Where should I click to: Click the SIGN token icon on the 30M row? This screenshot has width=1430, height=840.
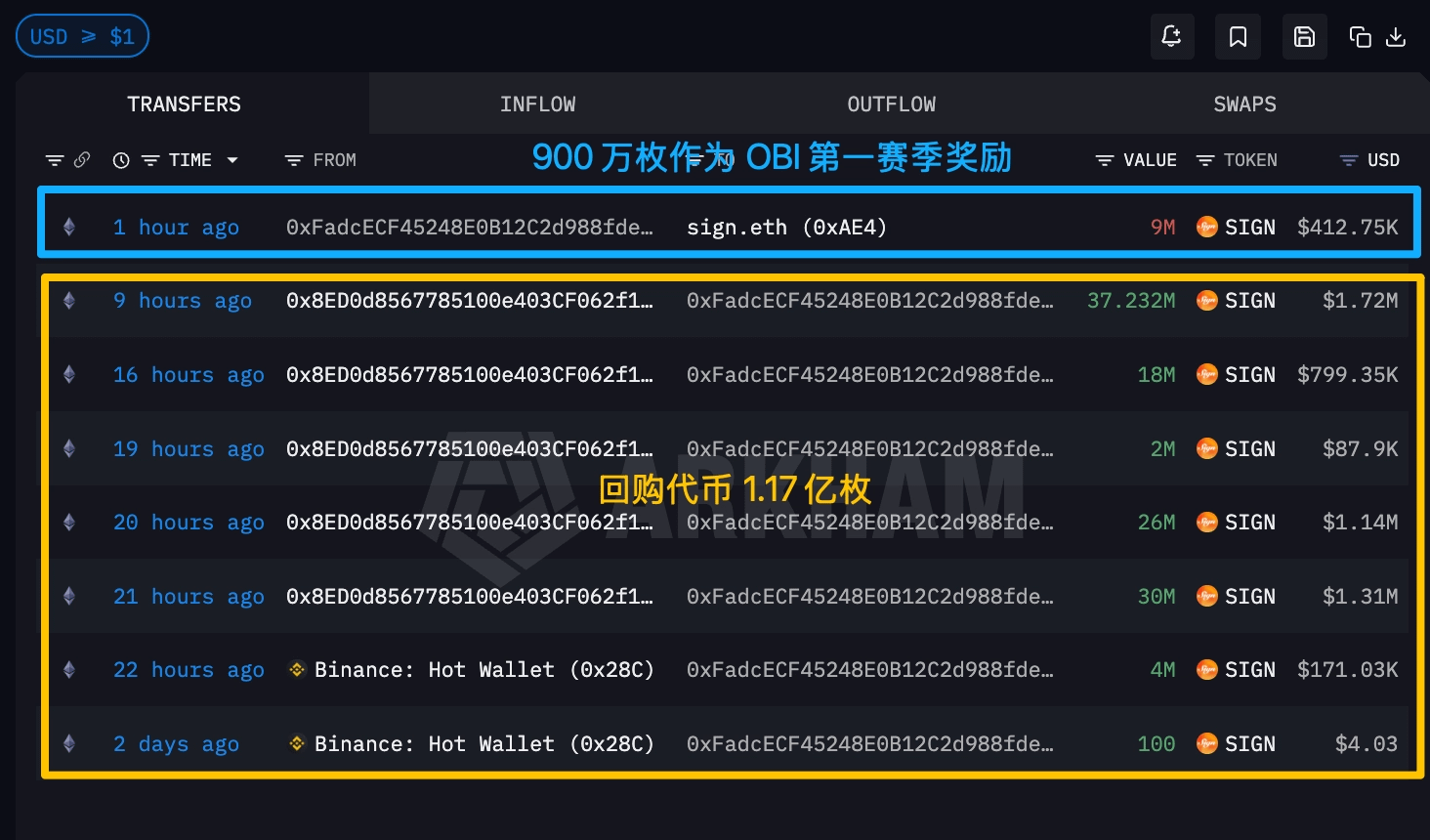pos(1207,596)
